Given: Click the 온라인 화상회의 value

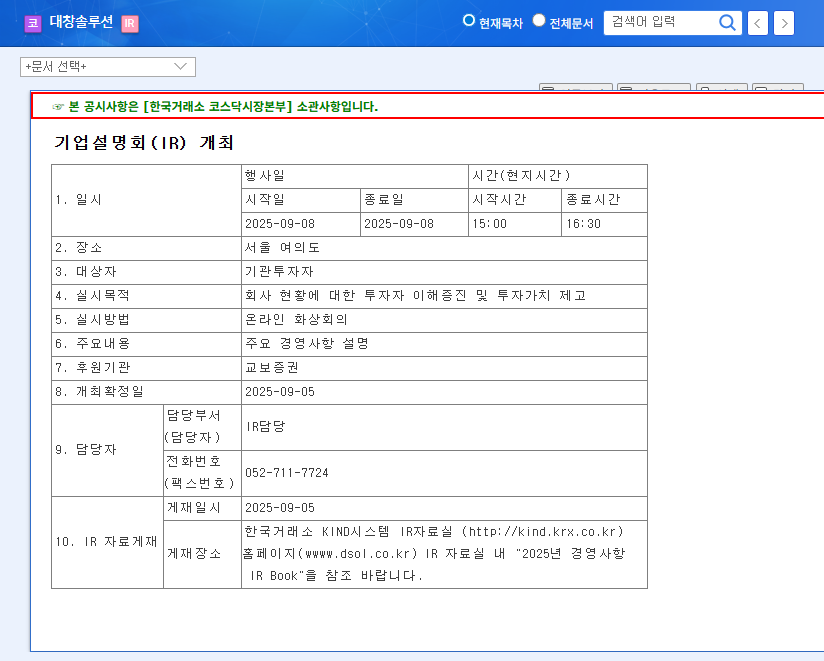Looking at the screenshot, I should tap(296, 319).
